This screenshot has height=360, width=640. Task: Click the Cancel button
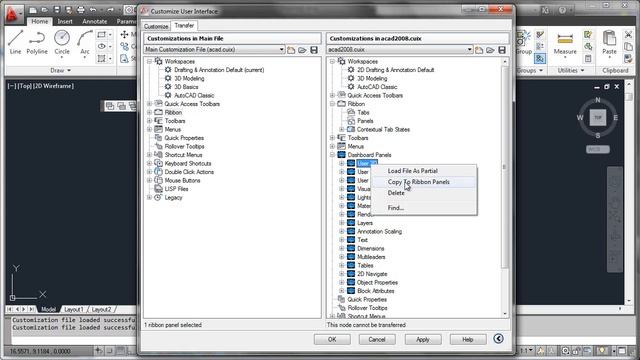click(377, 339)
